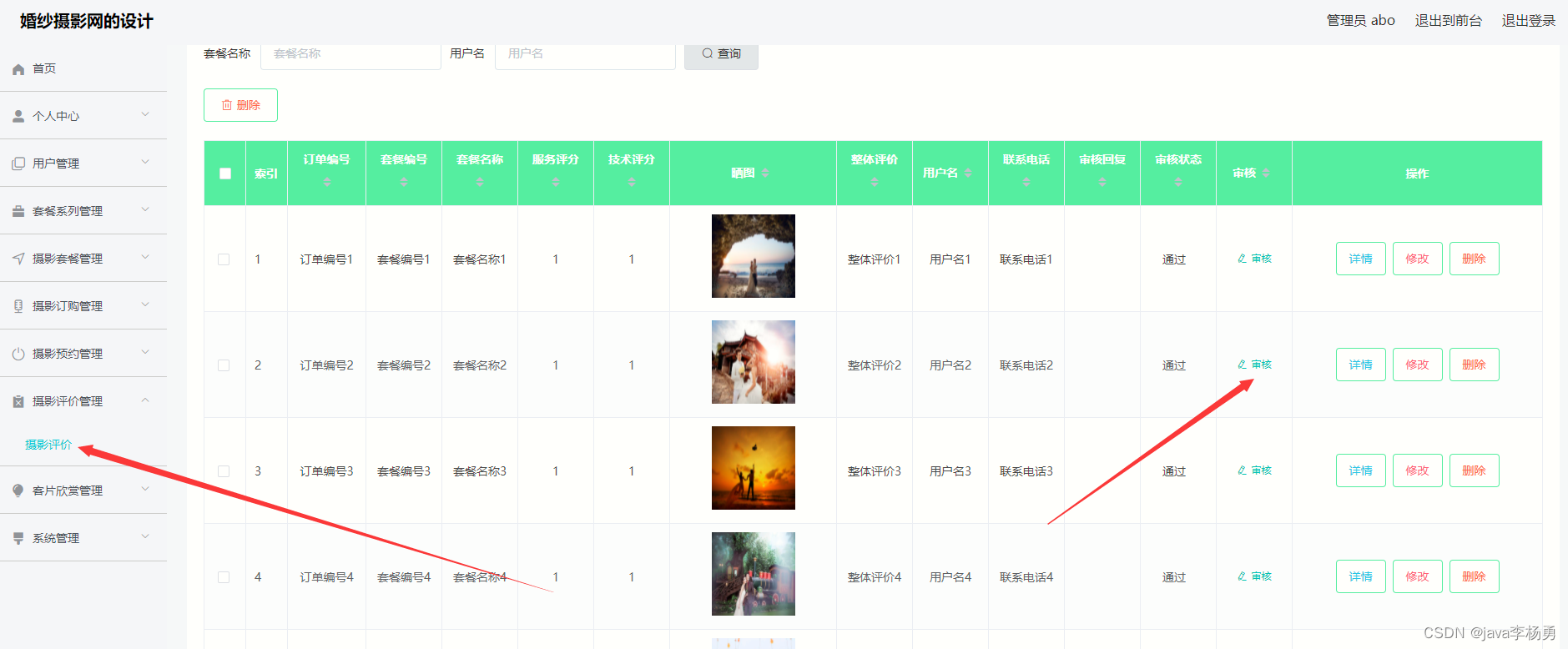Focus the 用户名 search input

coord(585,54)
